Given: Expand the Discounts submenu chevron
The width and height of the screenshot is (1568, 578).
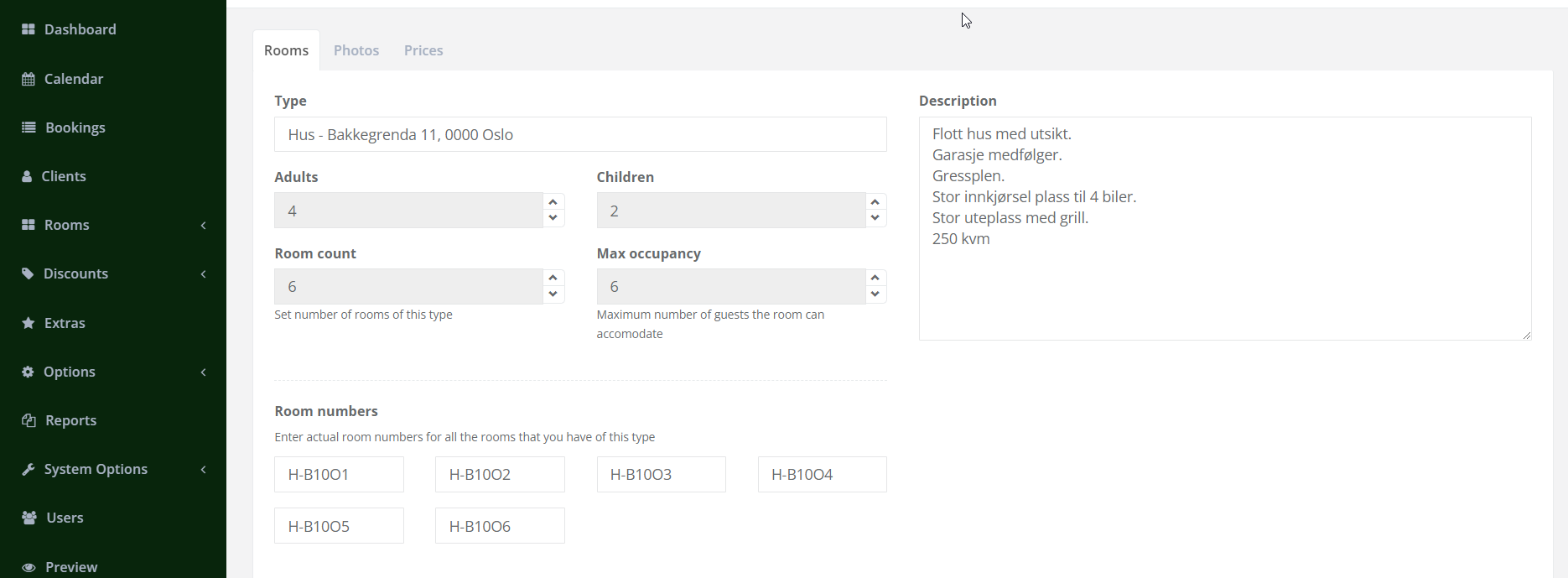Looking at the screenshot, I should [x=203, y=274].
